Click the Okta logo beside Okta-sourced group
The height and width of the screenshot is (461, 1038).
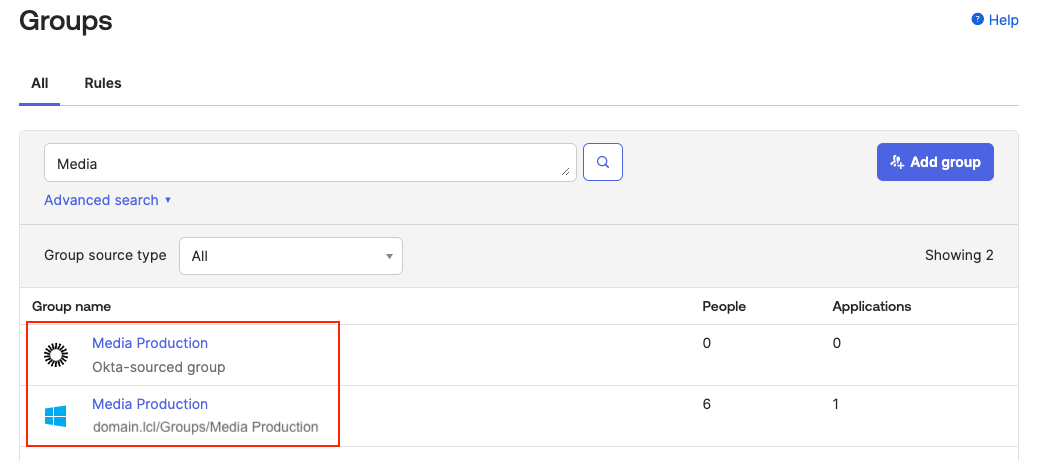(x=55, y=354)
